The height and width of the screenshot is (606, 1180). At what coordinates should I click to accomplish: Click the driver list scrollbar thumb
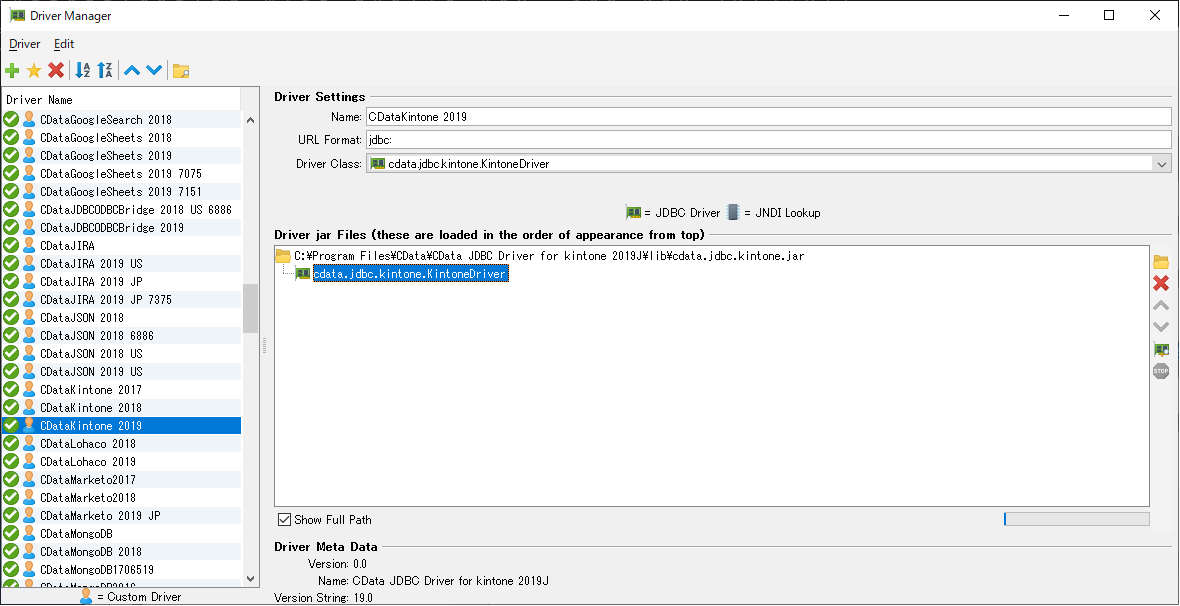tap(251, 309)
